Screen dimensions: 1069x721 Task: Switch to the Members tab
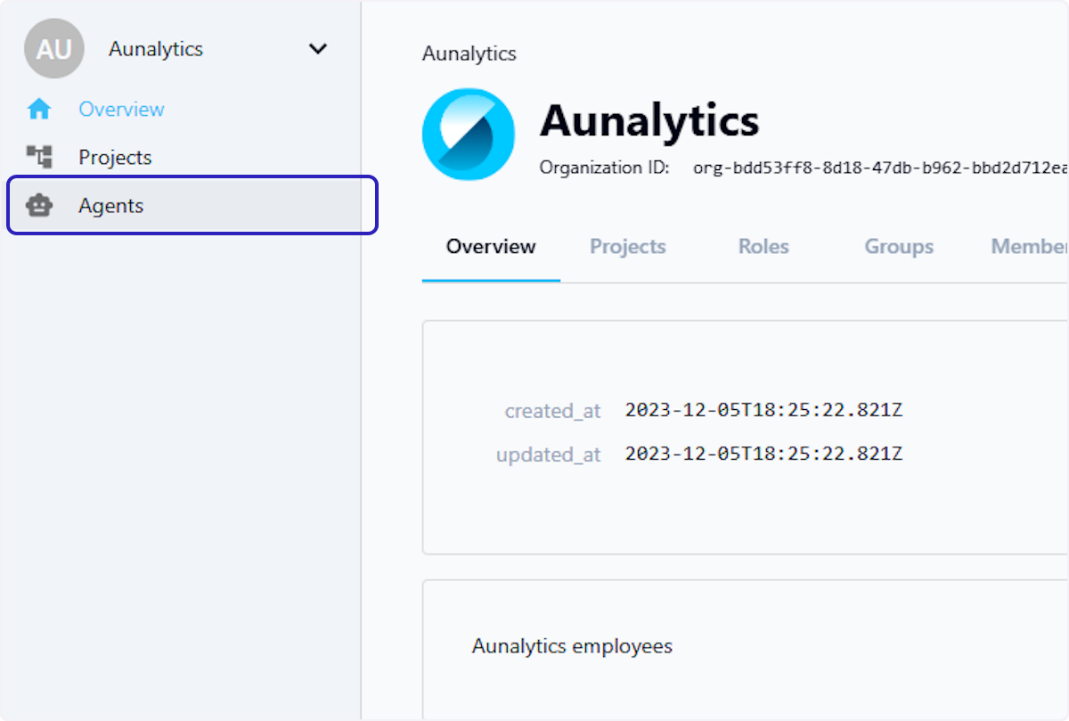coord(1029,247)
